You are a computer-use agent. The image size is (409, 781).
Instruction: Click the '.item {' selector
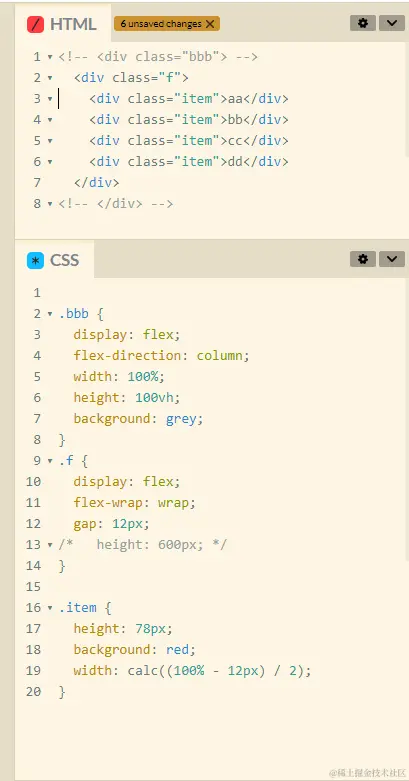click(x=85, y=608)
